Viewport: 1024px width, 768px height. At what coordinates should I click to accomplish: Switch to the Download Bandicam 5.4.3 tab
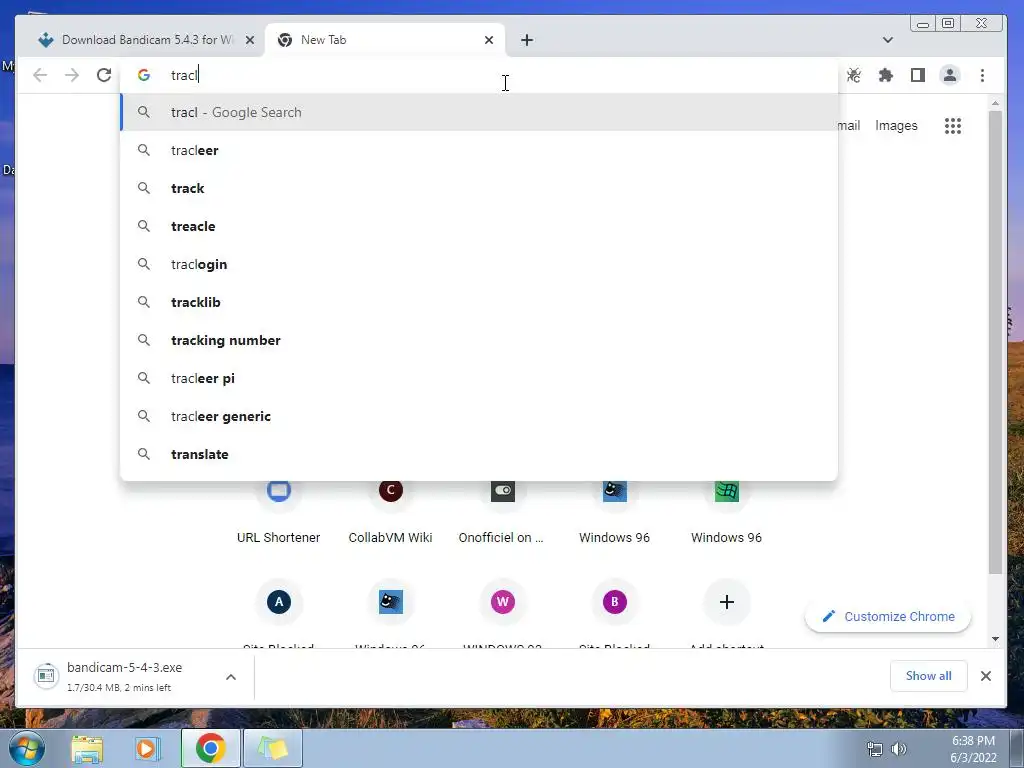(147, 40)
